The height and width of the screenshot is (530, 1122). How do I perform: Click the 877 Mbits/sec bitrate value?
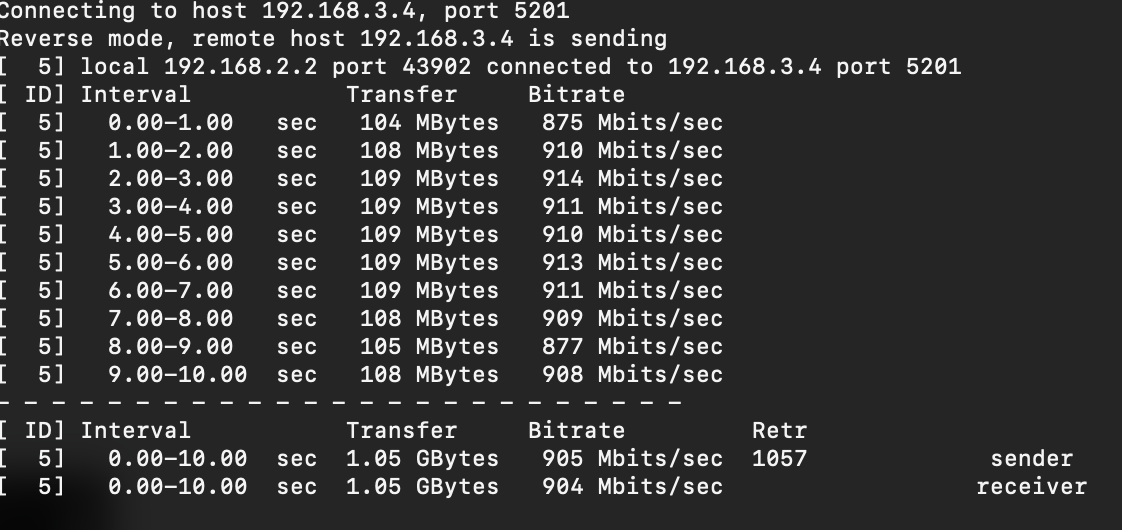click(x=632, y=347)
